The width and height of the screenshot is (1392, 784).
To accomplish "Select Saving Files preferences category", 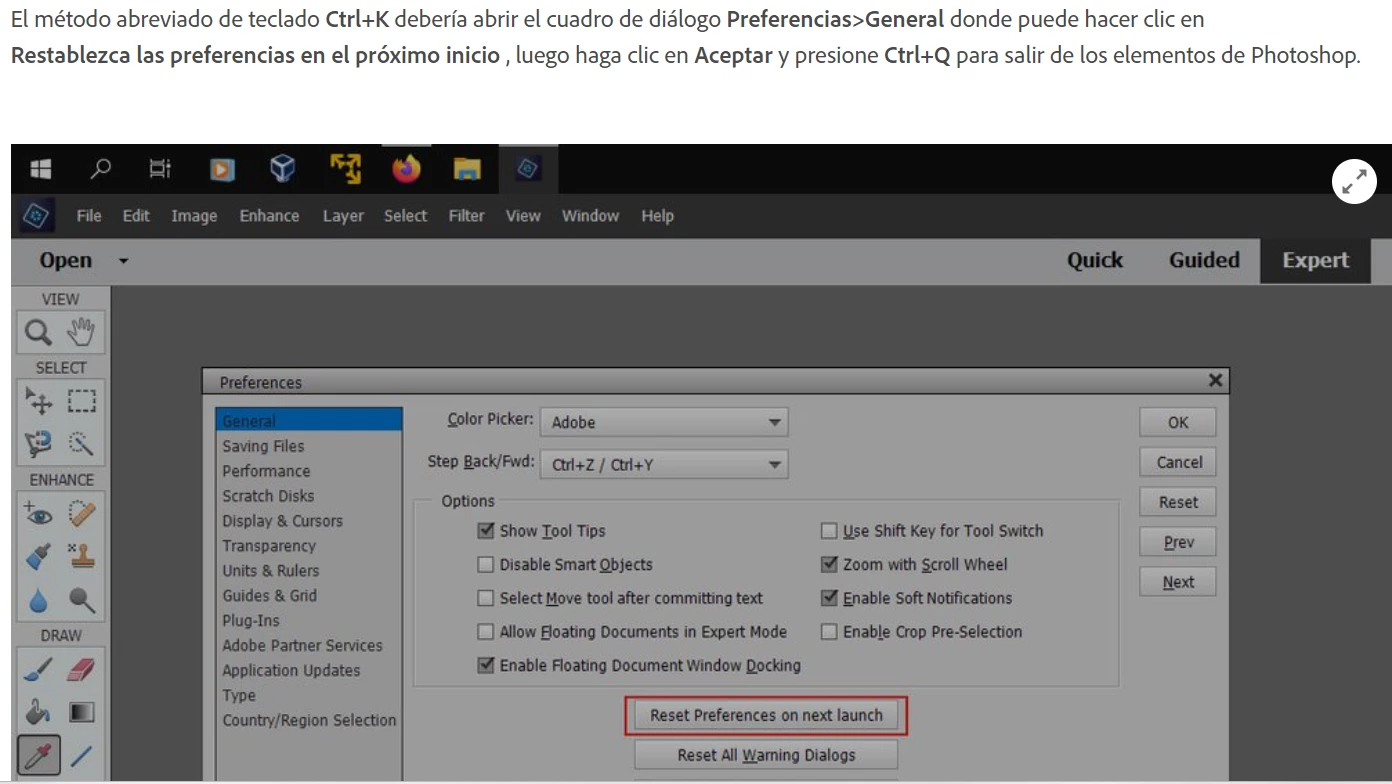I will [263, 446].
